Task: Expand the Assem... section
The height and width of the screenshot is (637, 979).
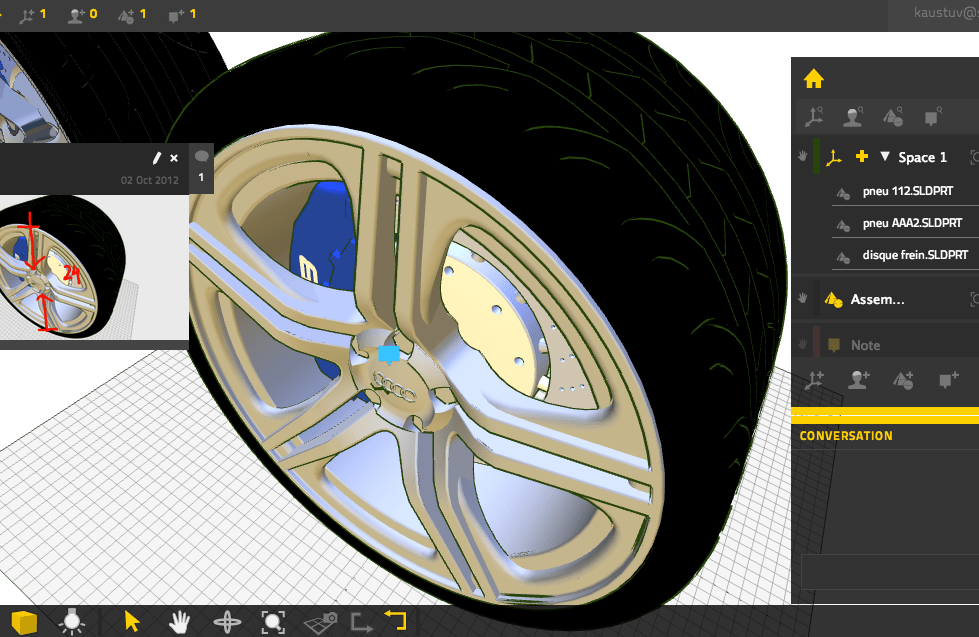Action: pyautogui.click(x=877, y=299)
